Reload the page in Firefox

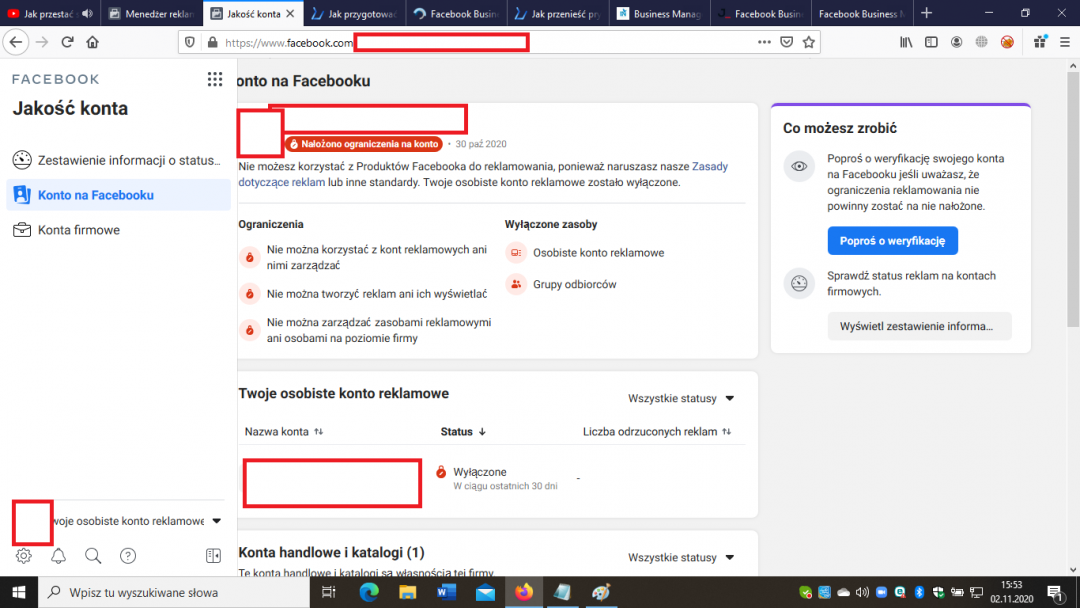click(67, 42)
